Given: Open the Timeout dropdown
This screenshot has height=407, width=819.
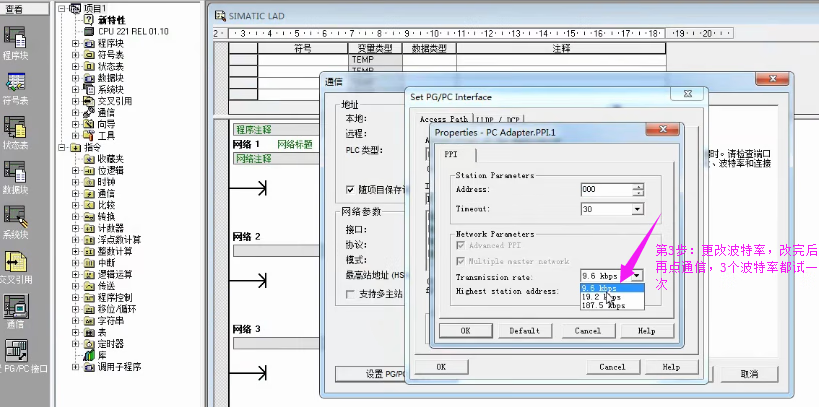Looking at the screenshot, I should click(x=637, y=209).
